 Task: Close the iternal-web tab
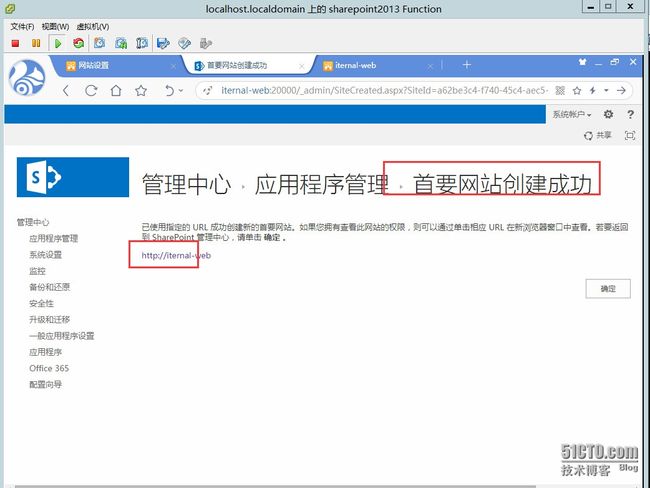(430, 66)
